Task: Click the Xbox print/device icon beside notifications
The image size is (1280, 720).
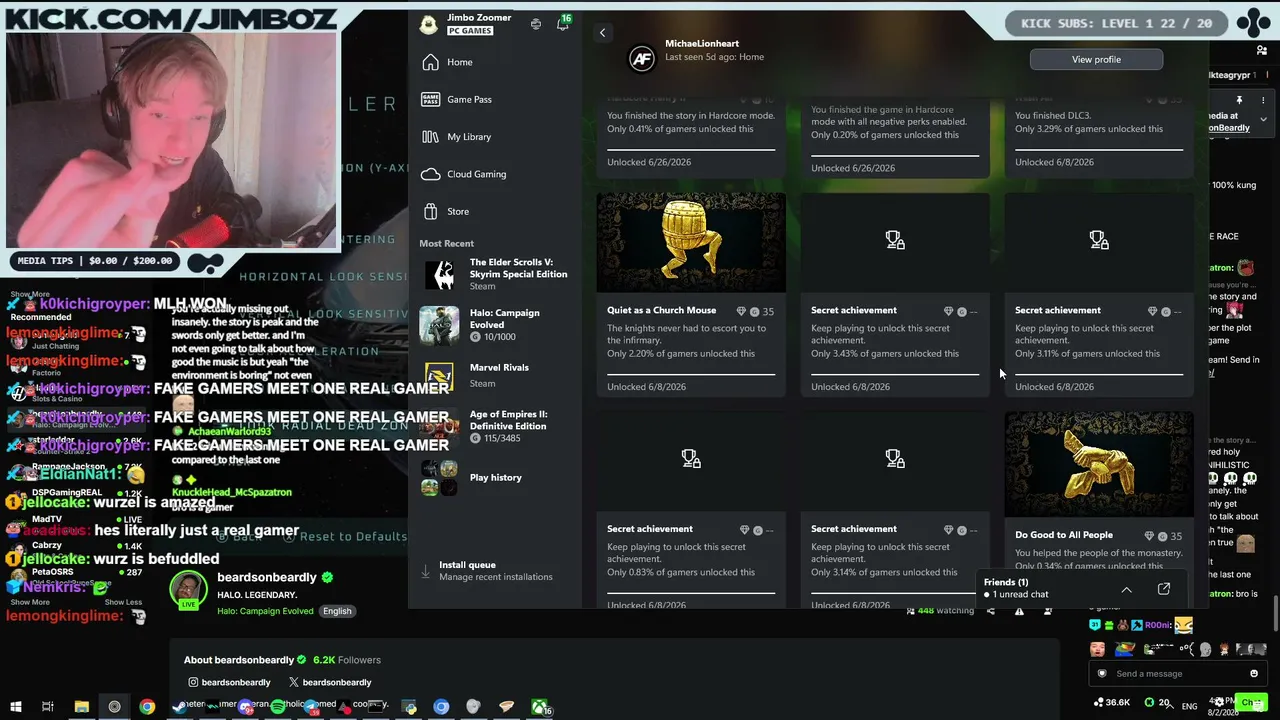Action: tap(536, 24)
